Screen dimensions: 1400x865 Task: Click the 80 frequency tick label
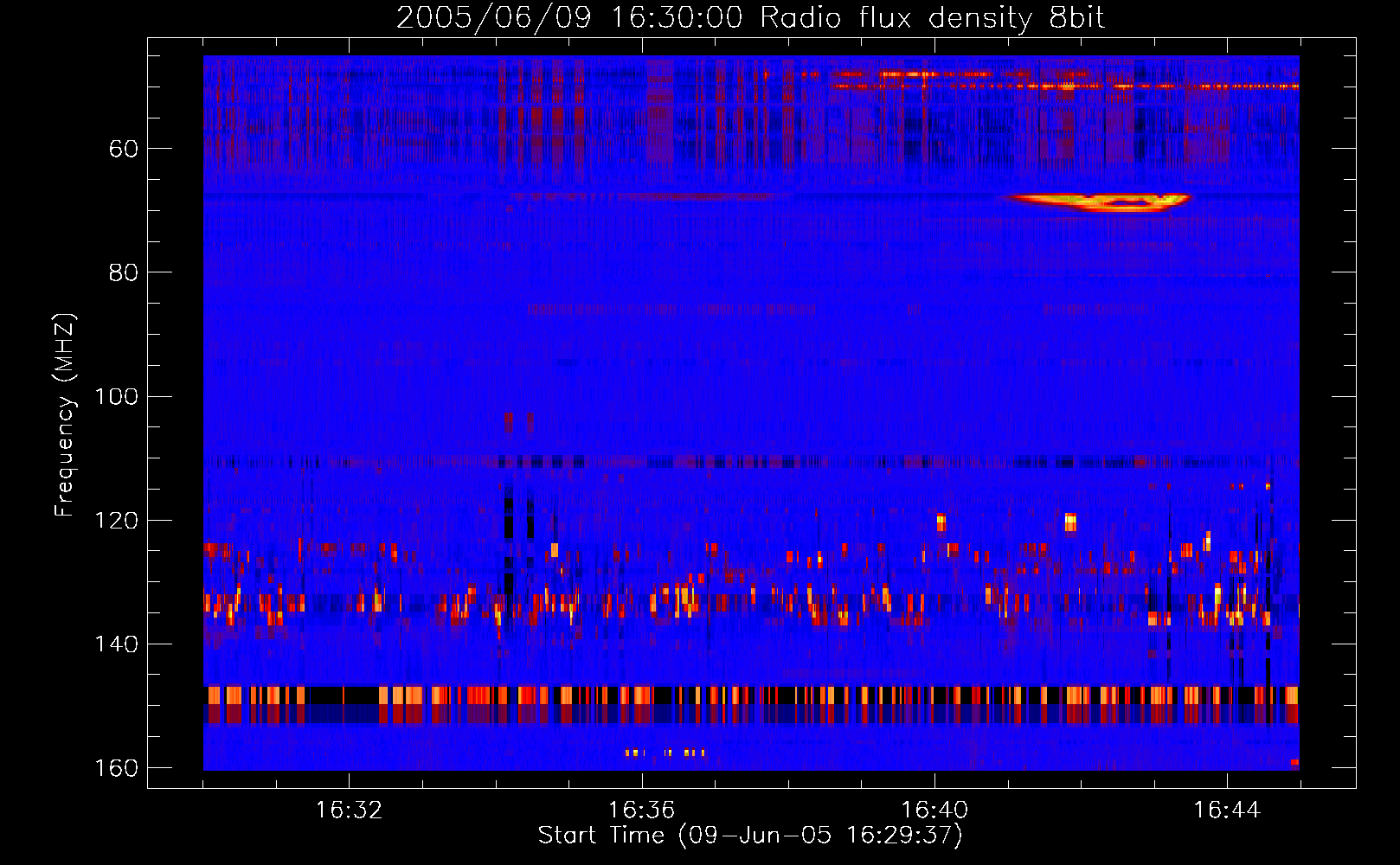[x=124, y=272]
